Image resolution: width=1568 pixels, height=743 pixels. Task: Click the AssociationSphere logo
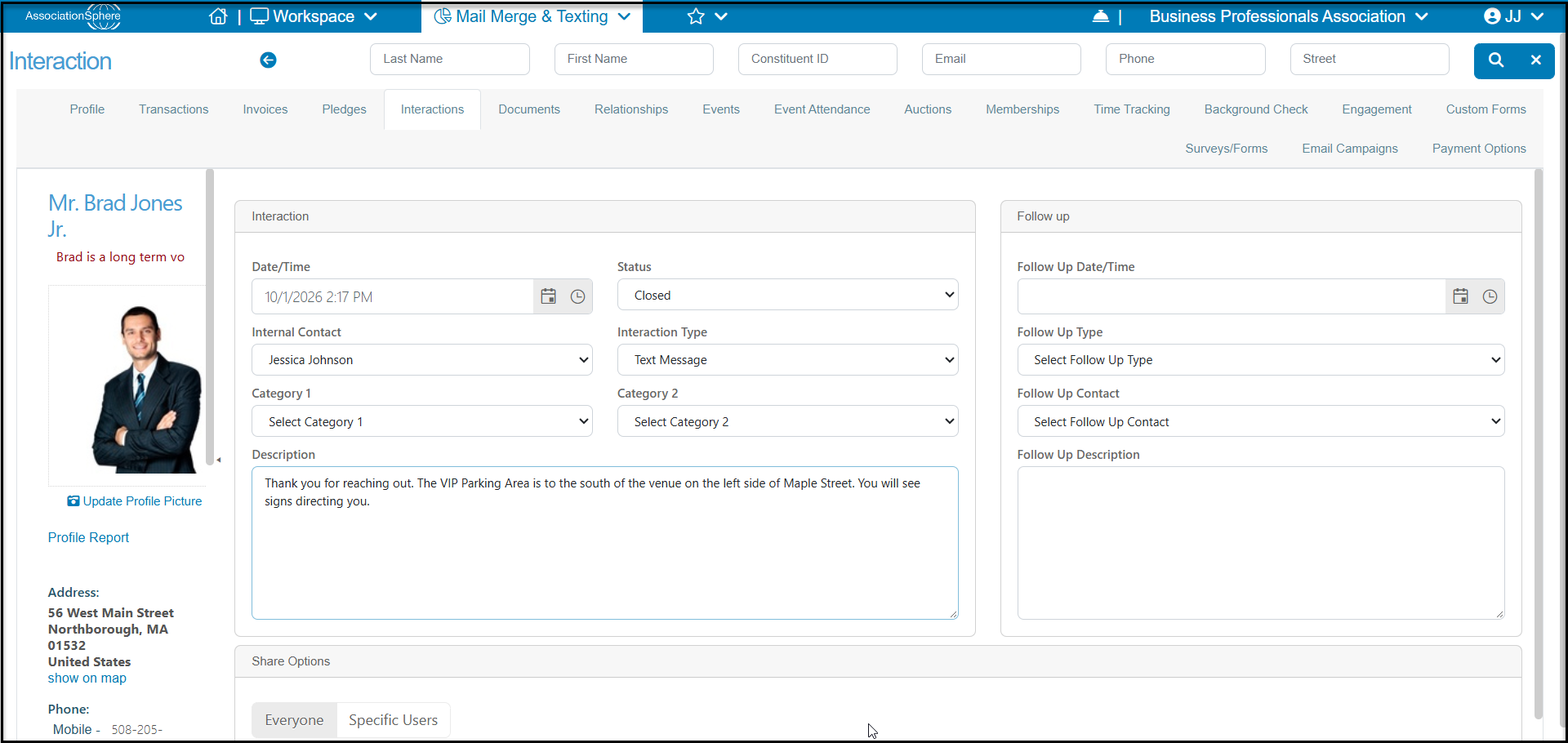pyautogui.click(x=73, y=16)
